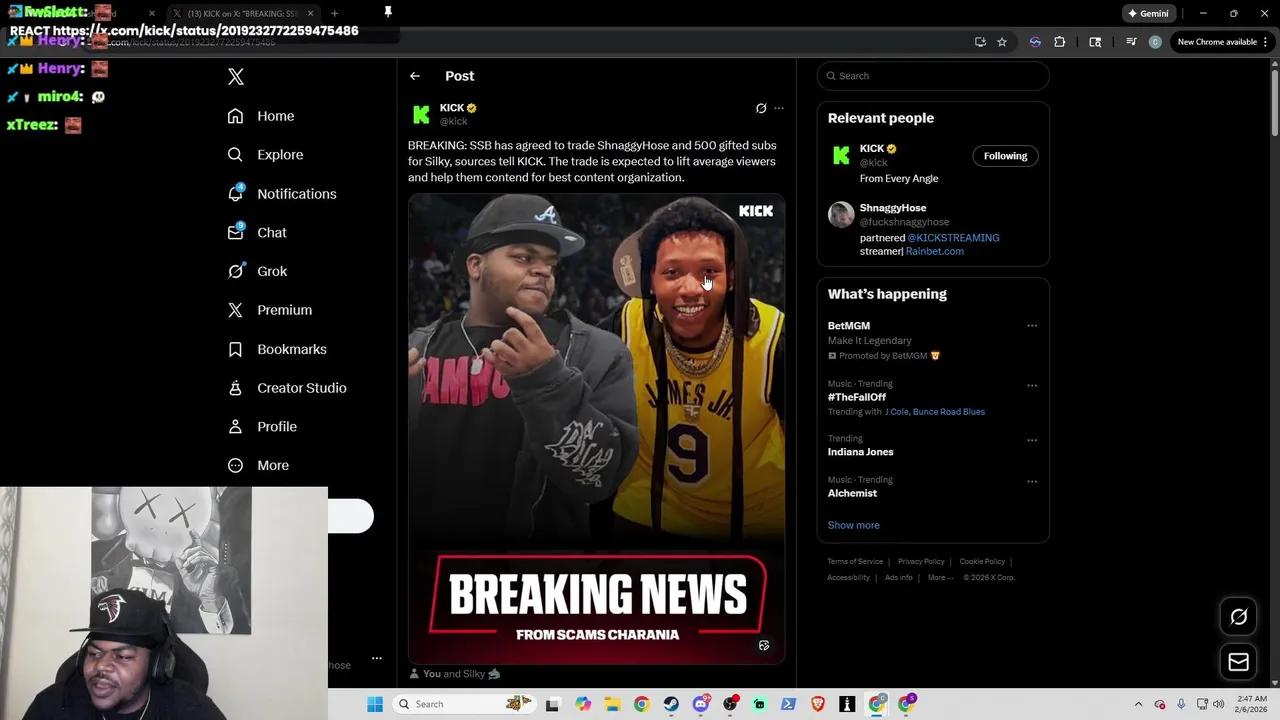This screenshot has width=1280, height=720.
Task: Open options for the #TheFallOff trend
Action: pyautogui.click(x=1032, y=385)
